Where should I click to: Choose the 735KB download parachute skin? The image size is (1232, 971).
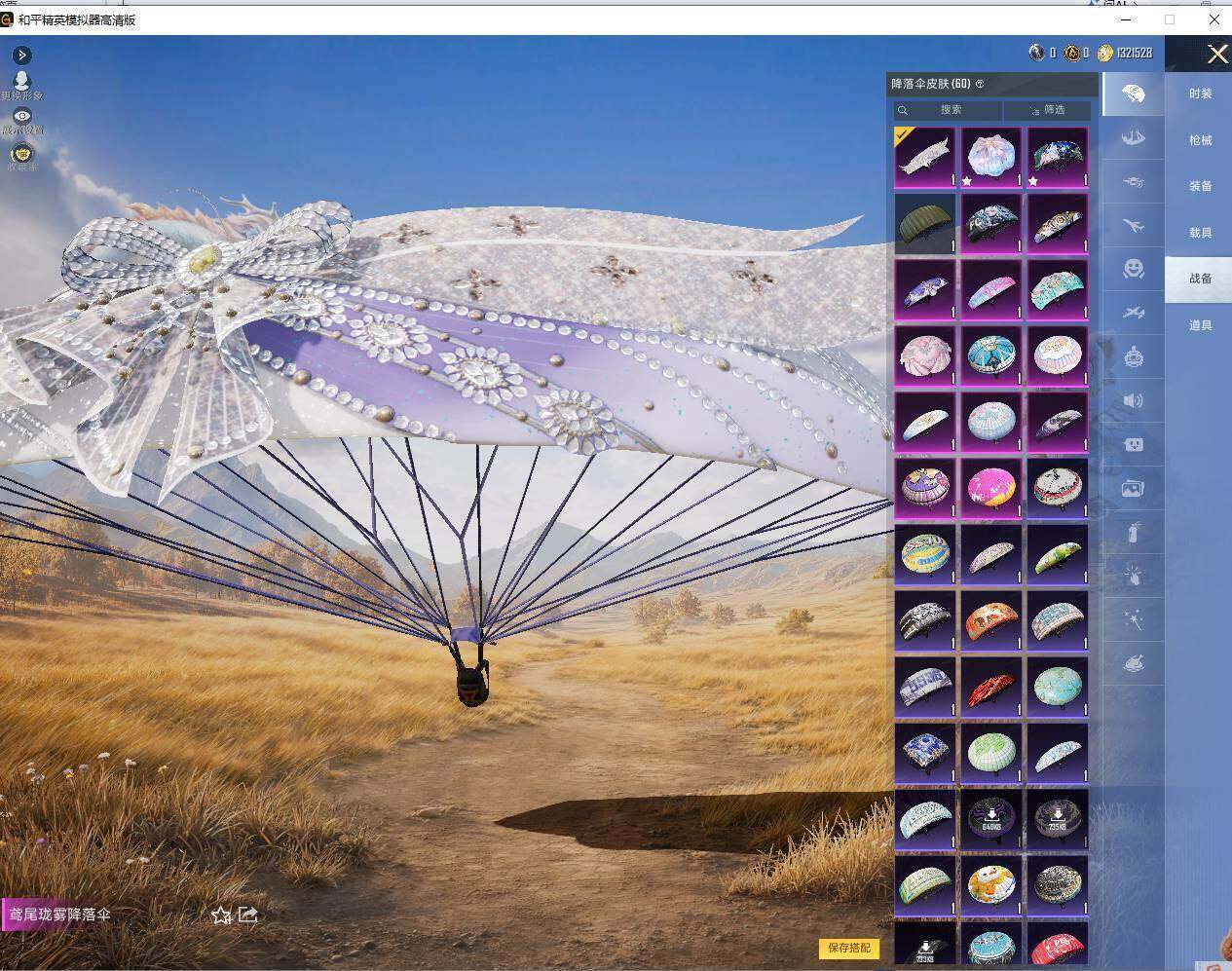point(1058,819)
